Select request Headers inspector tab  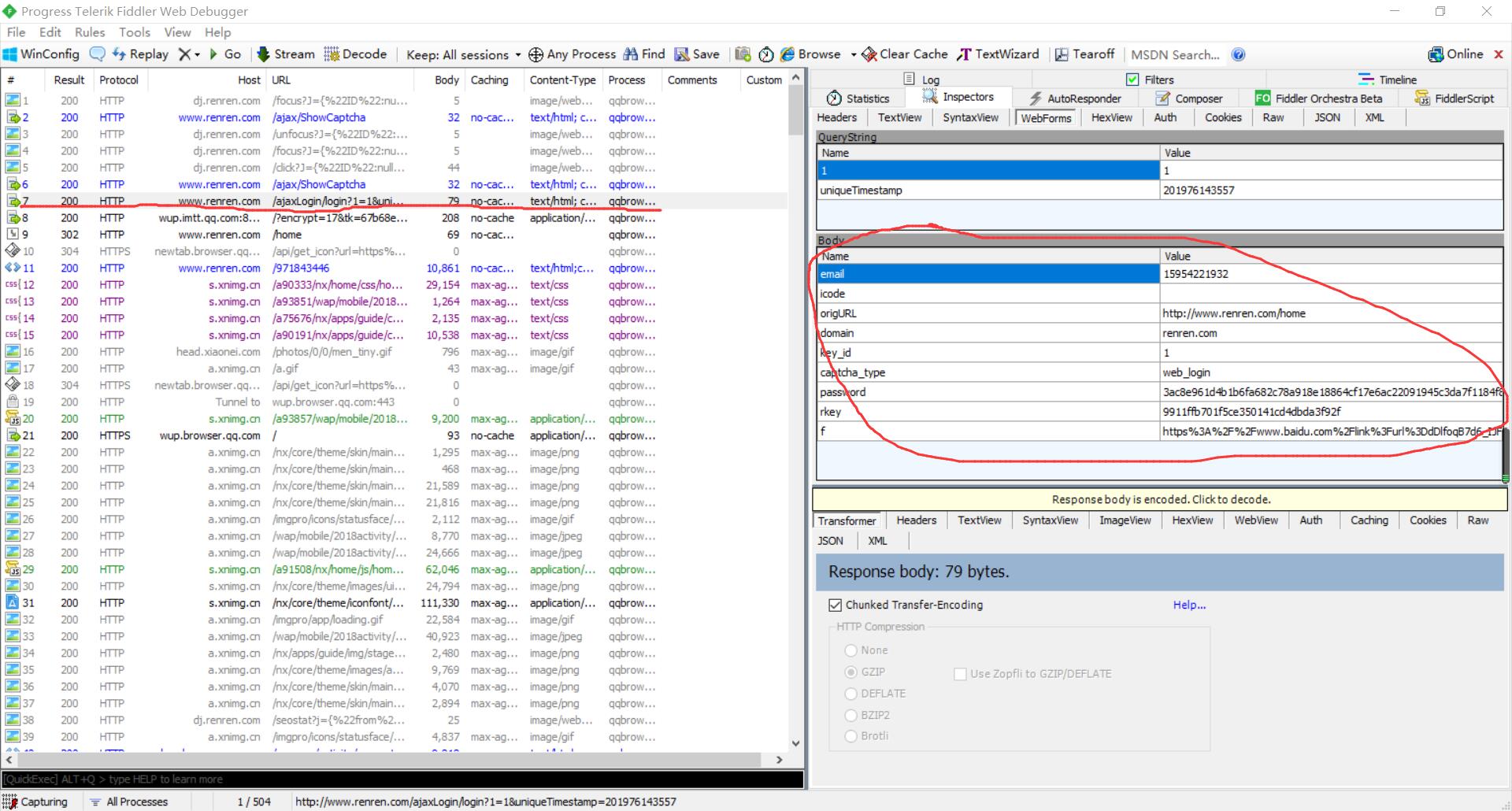coord(836,117)
